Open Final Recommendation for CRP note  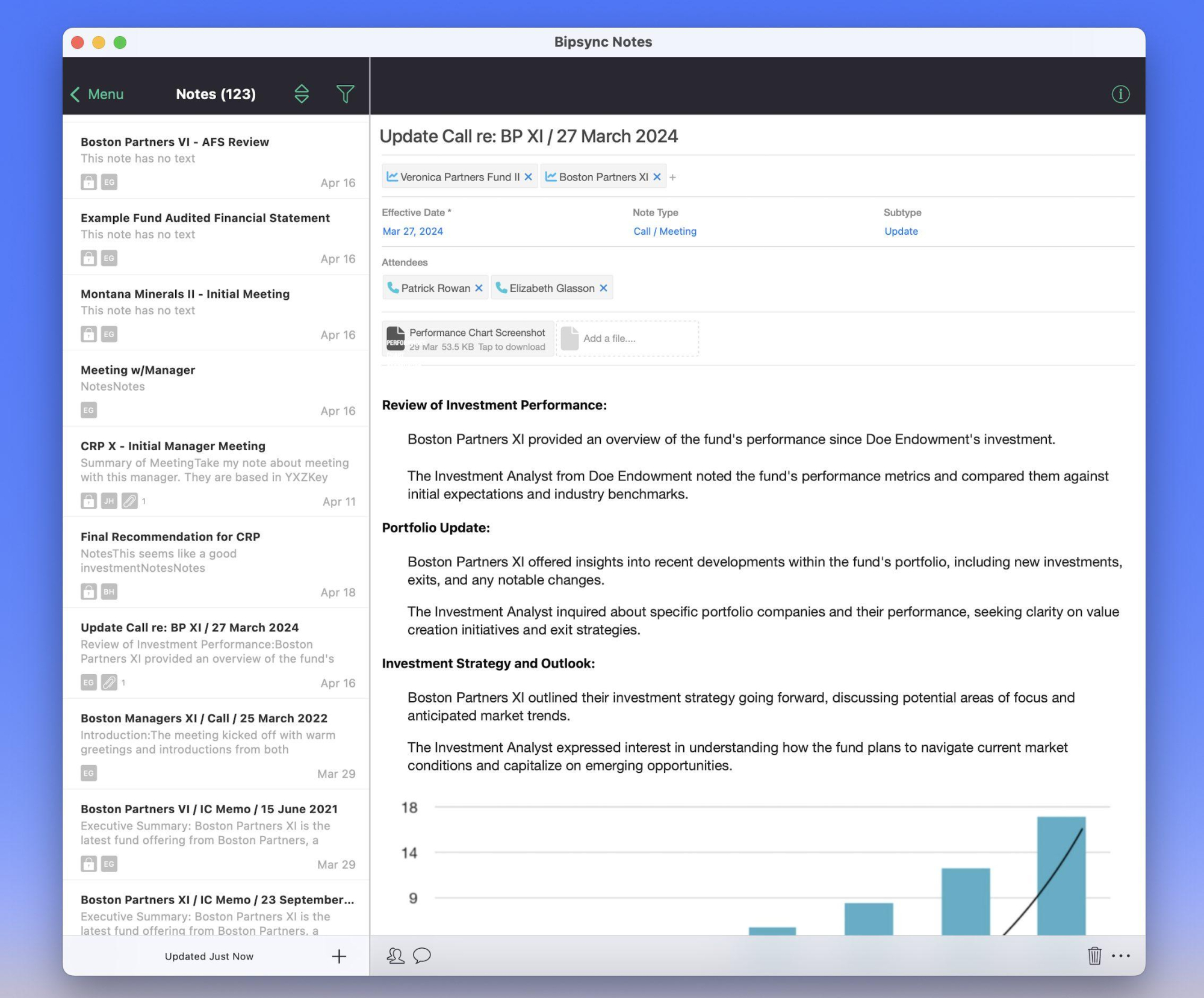tap(216, 563)
